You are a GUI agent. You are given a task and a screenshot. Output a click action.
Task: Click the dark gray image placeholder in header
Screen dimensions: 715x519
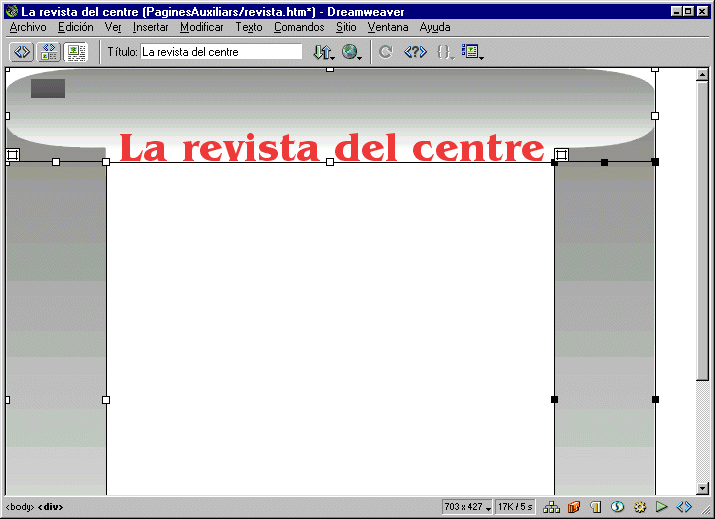[48, 88]
